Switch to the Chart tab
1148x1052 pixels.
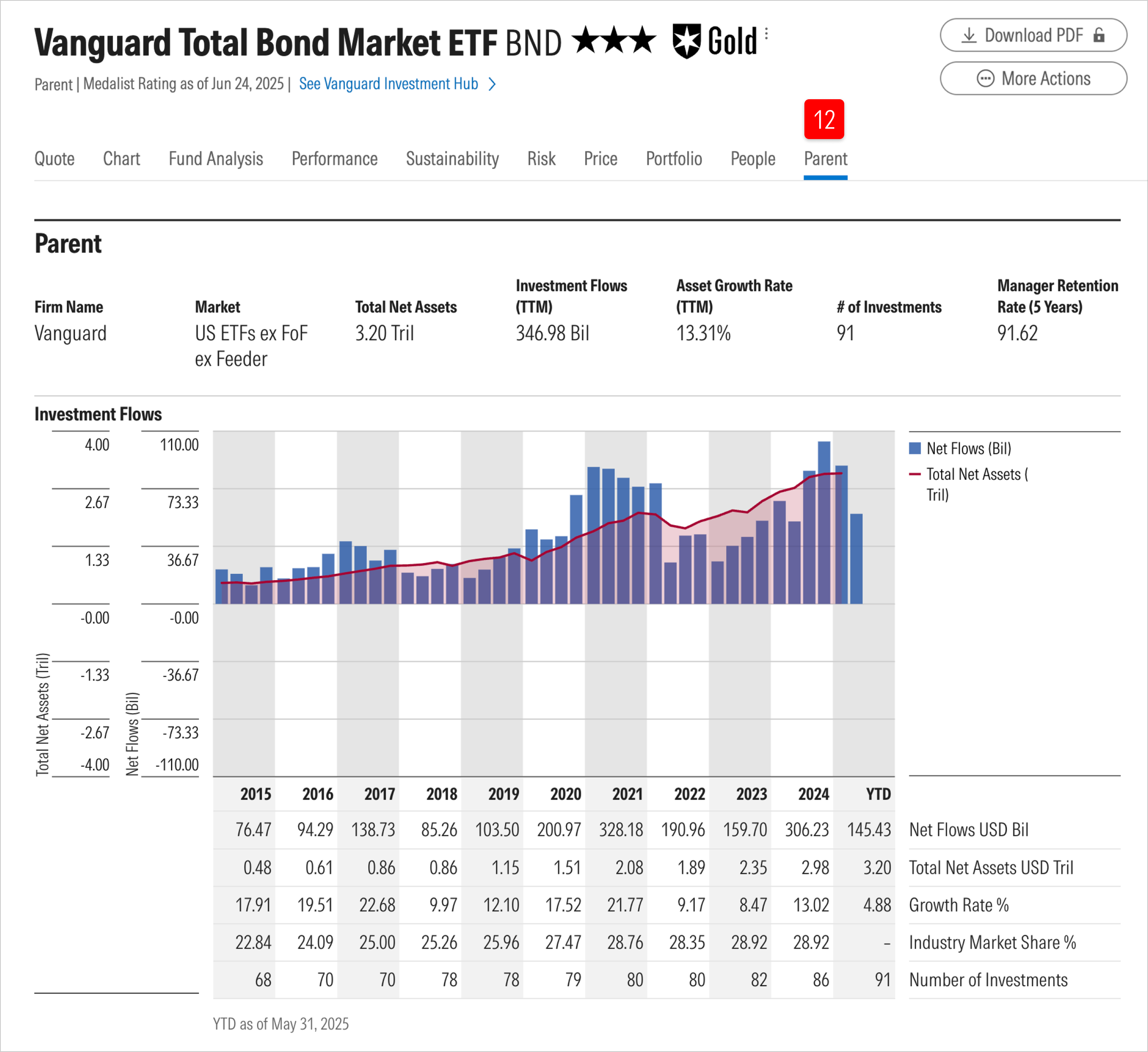(x=121, y=159)
